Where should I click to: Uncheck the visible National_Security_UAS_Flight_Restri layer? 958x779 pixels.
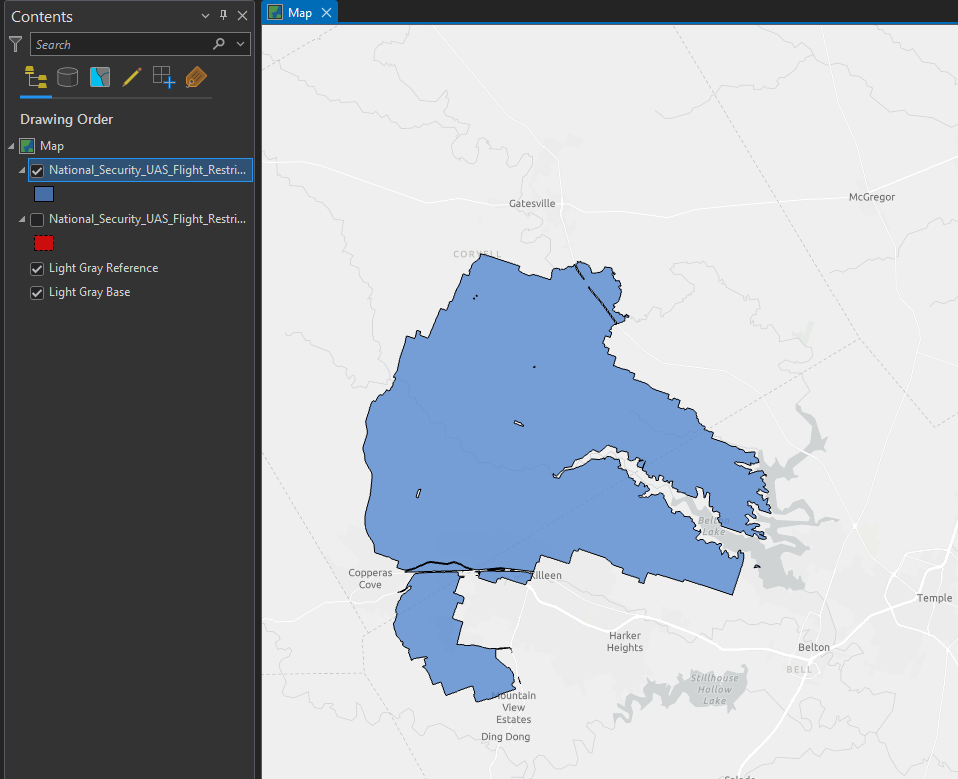[36, 170]
